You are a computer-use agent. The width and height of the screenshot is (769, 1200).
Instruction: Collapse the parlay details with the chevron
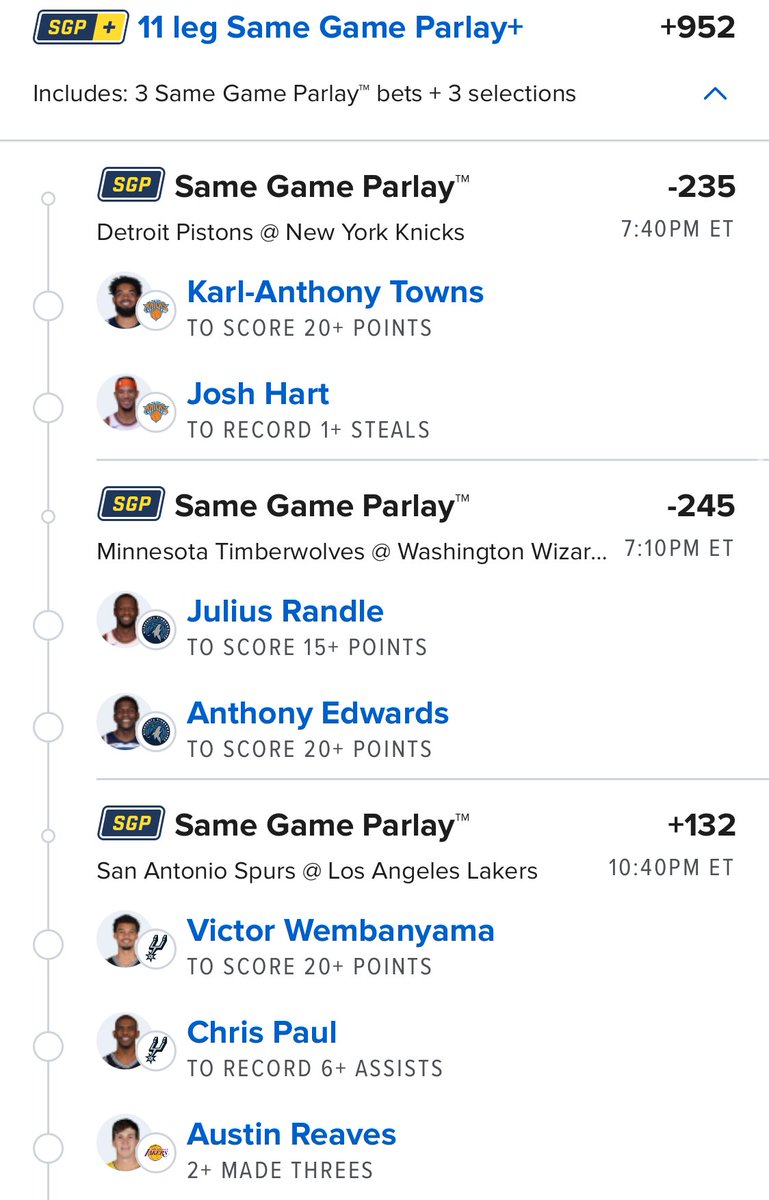point(715,94)
